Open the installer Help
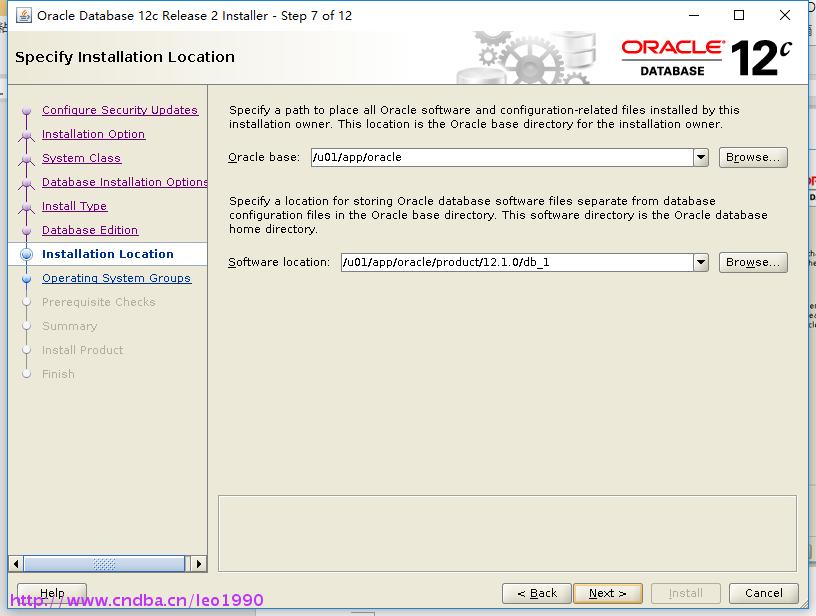Screen dimensions: 816x616 coord(52,593)
